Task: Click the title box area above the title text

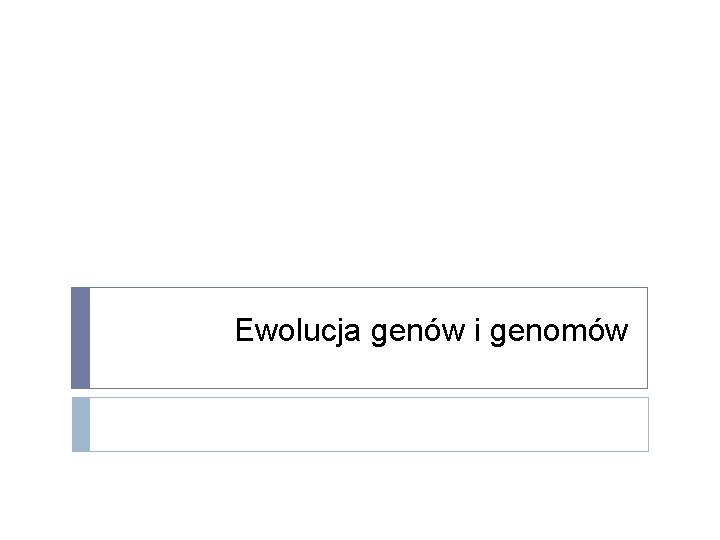Action: 430,300
